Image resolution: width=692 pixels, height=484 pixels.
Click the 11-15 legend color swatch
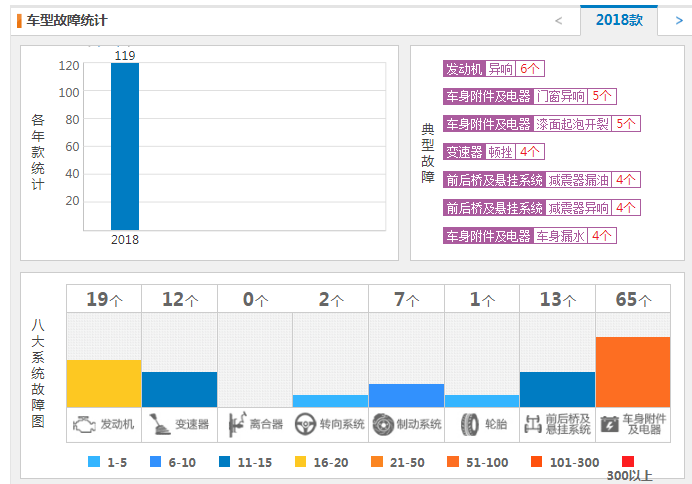pos(224,461)
